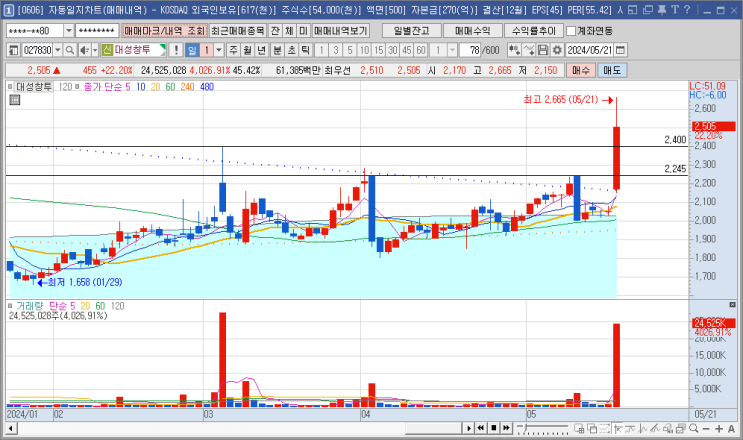743x440 pixels.
Task: Click the fast-forward double-arrow control
Action: point(507,428)
